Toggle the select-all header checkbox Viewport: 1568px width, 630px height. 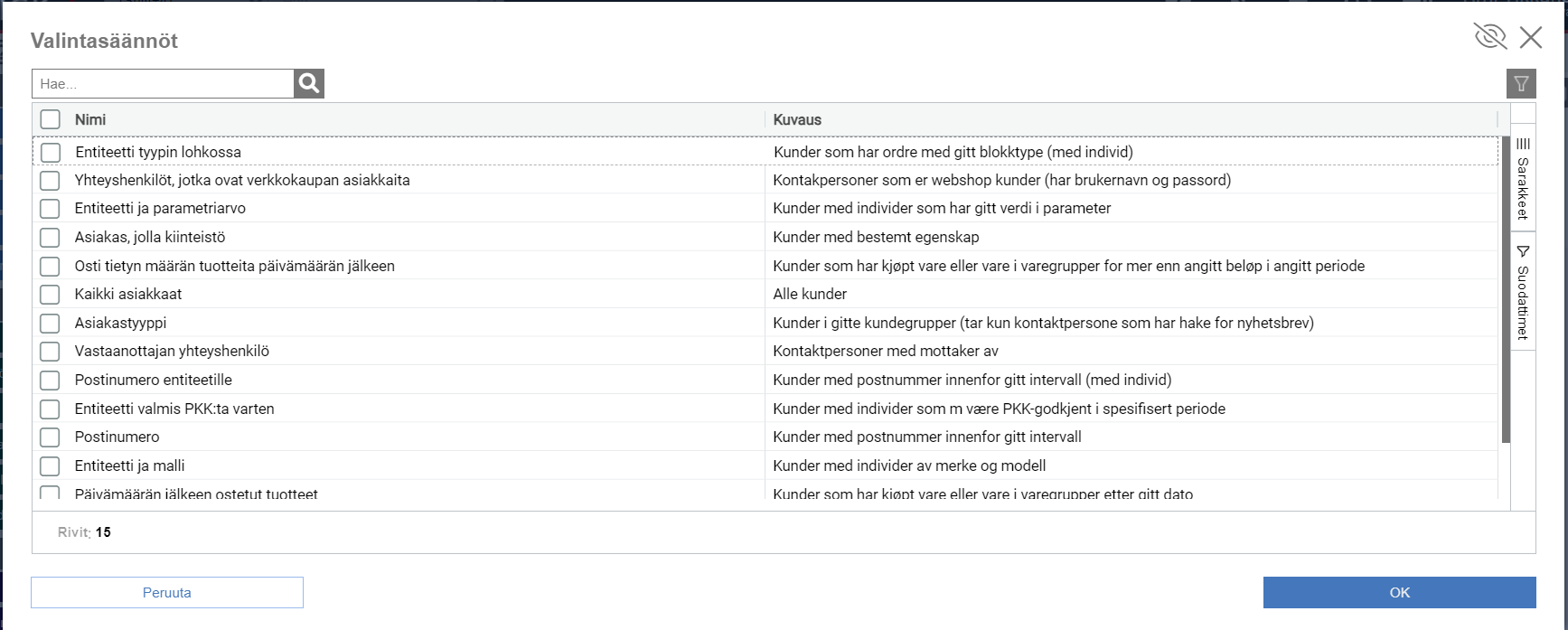pos(51,119)
